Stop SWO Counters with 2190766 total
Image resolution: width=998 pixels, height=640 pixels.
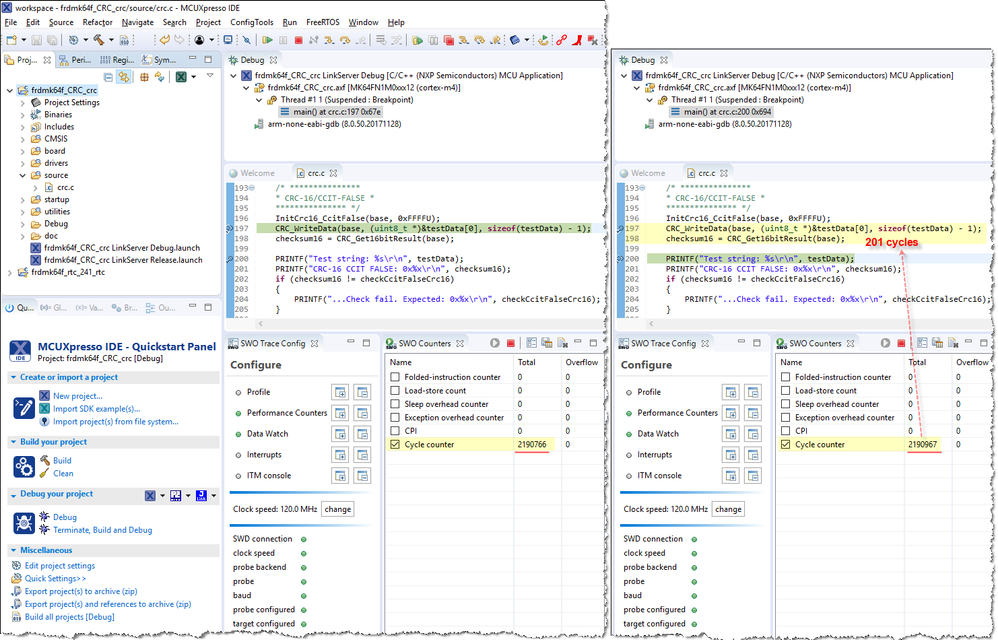tap(510, 343)
